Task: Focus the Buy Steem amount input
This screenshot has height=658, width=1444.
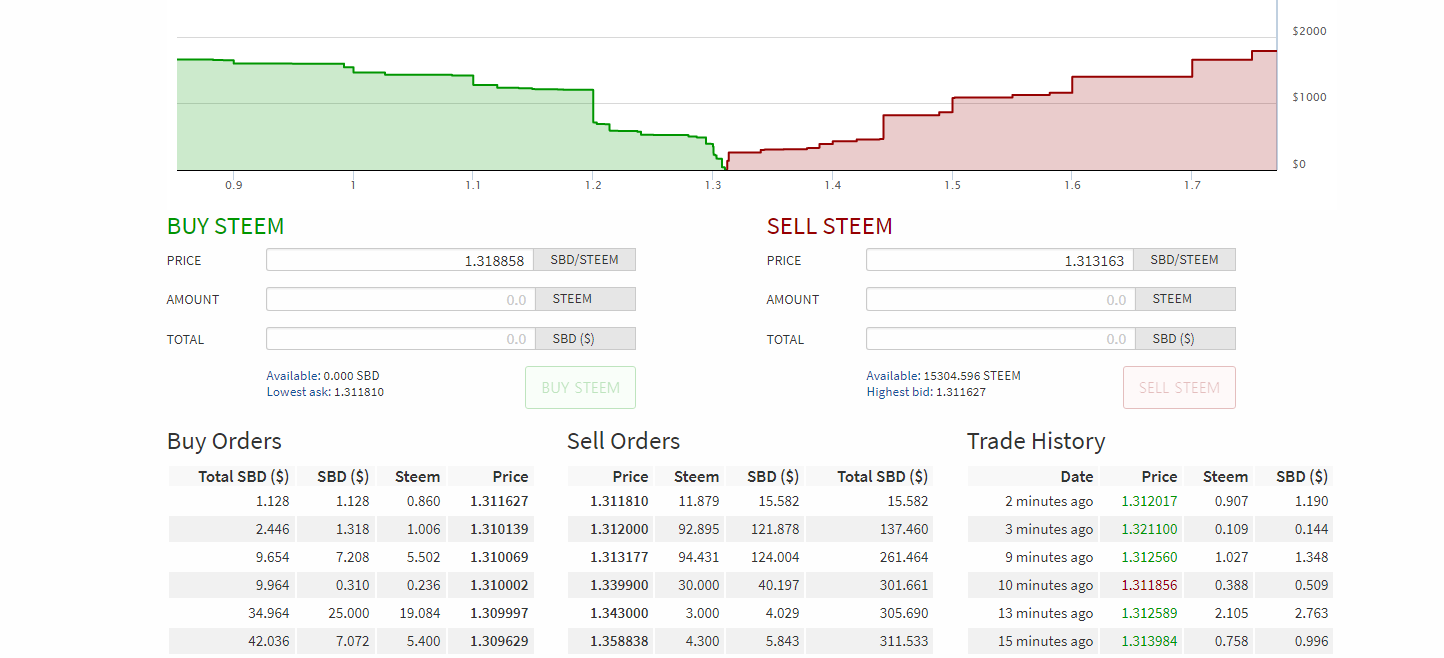Action: point(400,299)
